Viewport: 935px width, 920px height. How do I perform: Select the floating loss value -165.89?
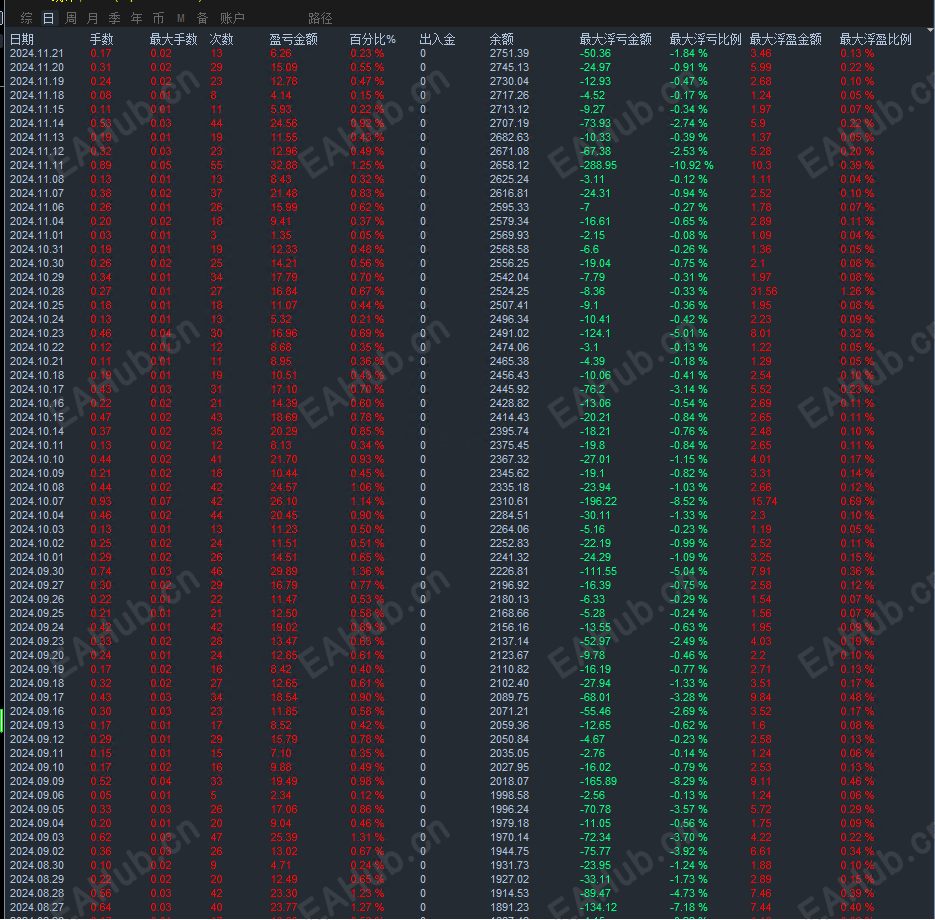598,782
